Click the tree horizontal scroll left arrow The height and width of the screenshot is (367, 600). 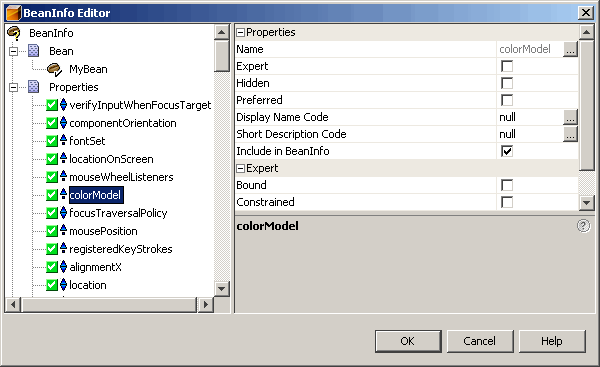pyautogui.click(x=13, y=305)
